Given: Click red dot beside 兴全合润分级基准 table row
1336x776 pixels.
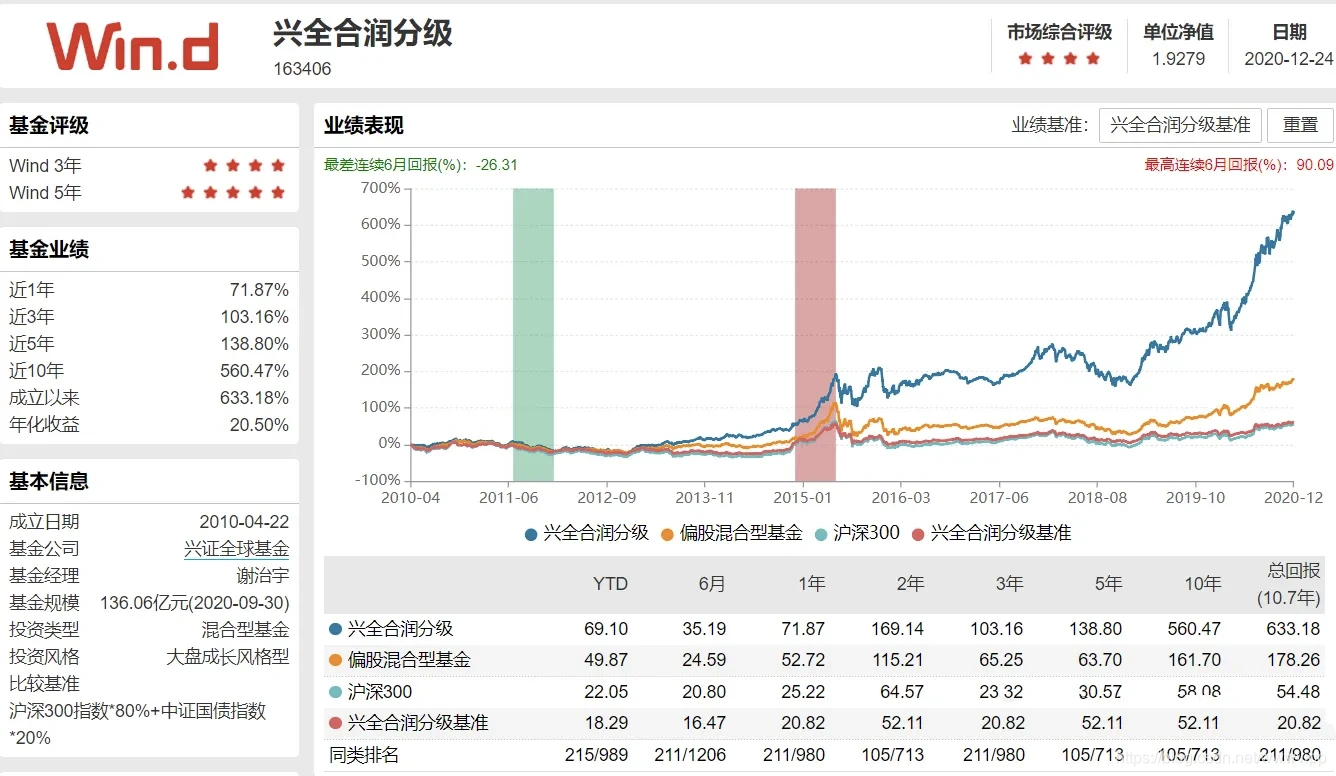Looking at the screenshot, I should coord(335,723).
